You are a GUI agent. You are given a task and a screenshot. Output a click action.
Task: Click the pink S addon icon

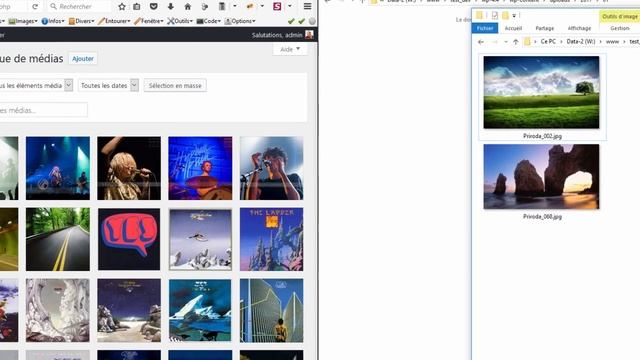pos(277,7)
